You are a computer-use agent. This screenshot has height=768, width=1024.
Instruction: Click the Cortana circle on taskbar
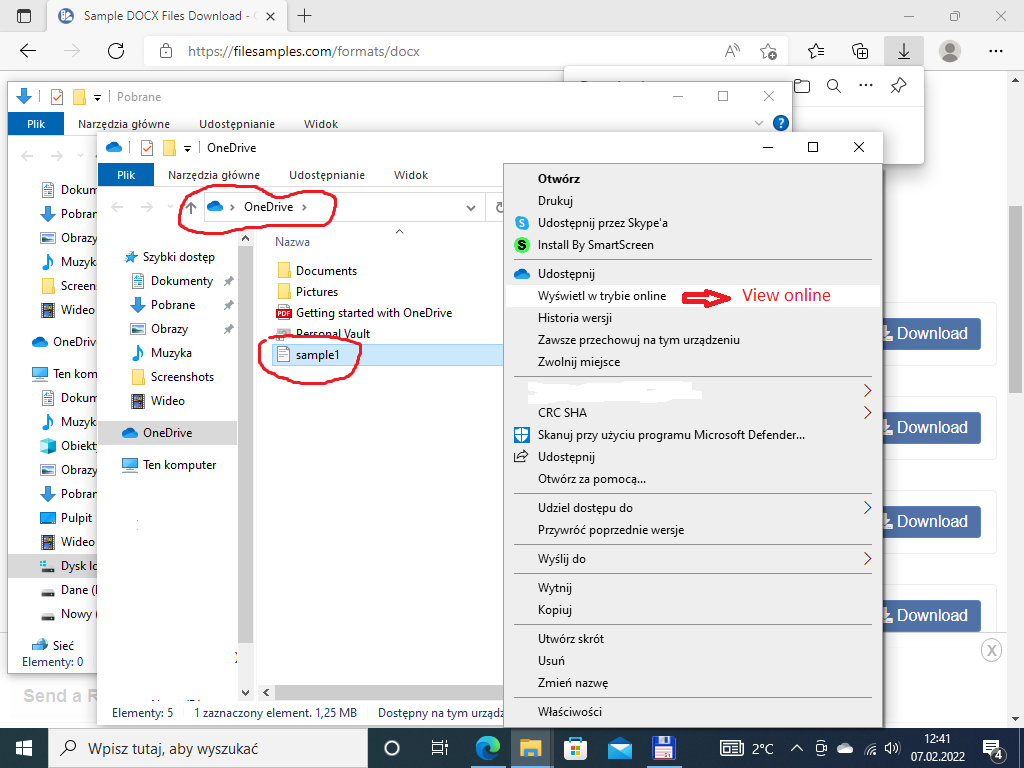click(392, 748)
